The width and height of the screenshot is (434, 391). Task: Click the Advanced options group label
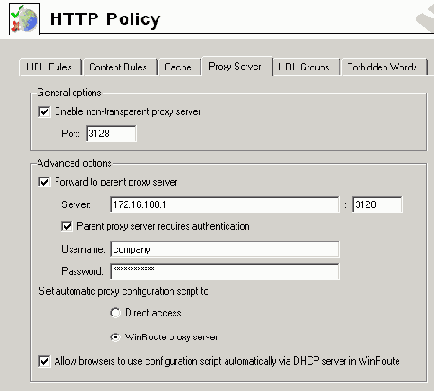pos(74,163)
